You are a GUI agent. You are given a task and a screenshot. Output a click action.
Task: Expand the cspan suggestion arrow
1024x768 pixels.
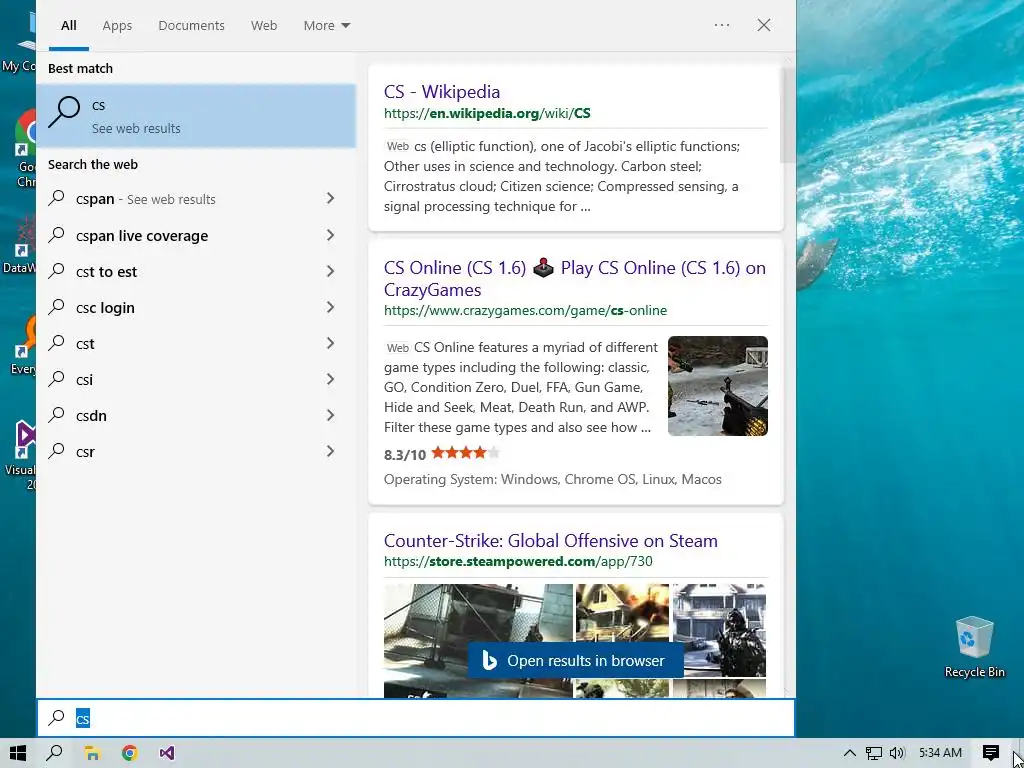(x=330, y=199)
